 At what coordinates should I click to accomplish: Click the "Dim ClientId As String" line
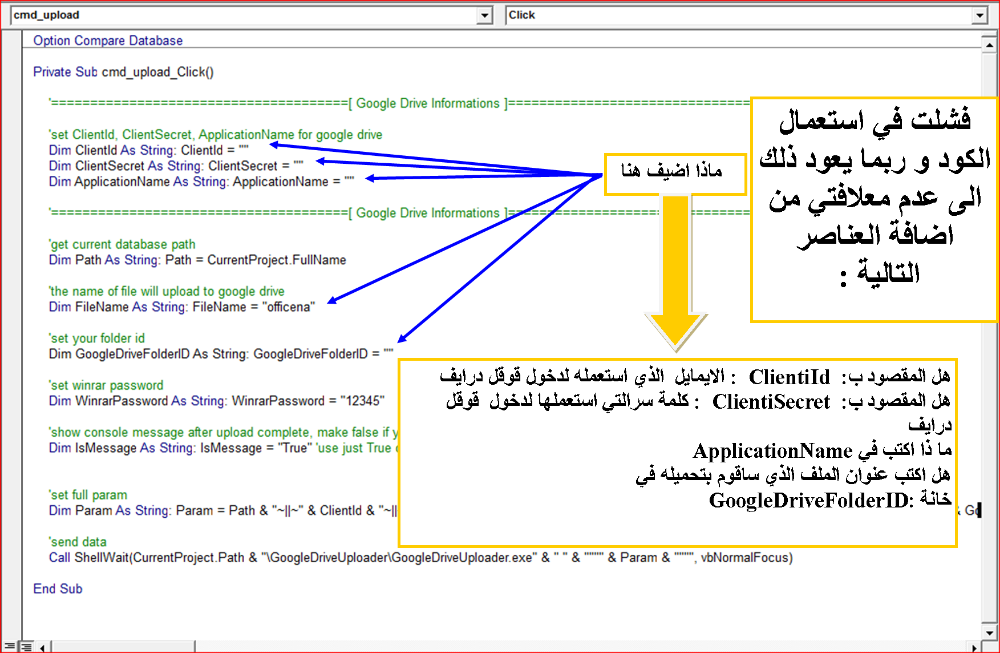[149, 150]
